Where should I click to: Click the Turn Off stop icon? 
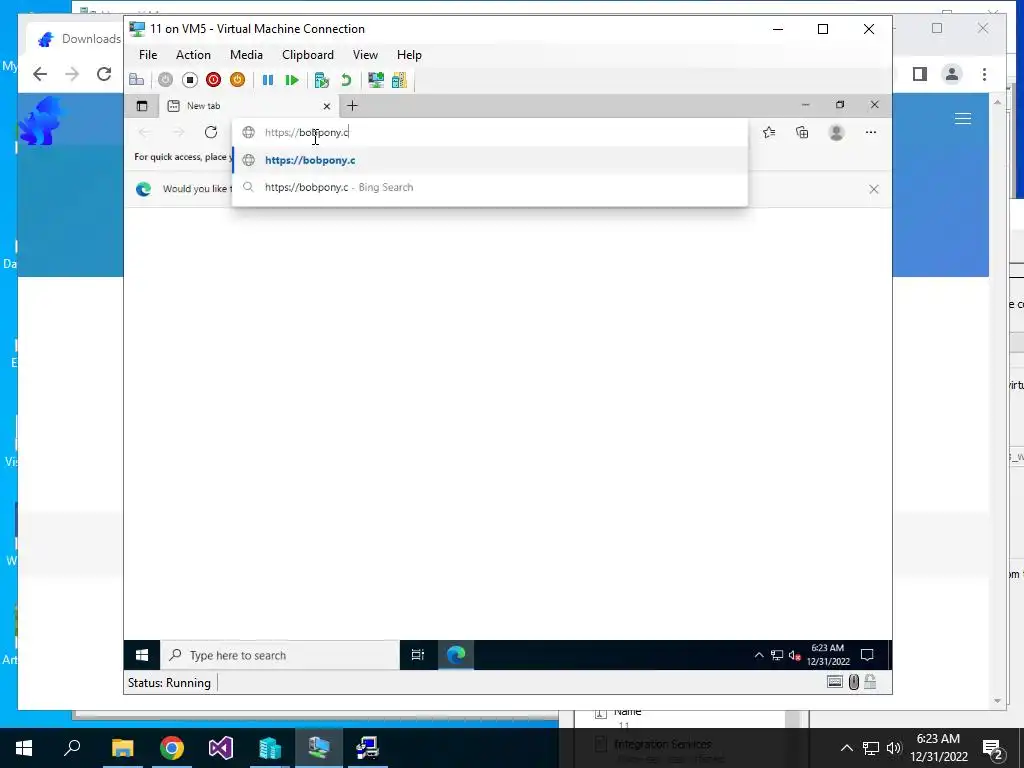click(x=189, y=80)
